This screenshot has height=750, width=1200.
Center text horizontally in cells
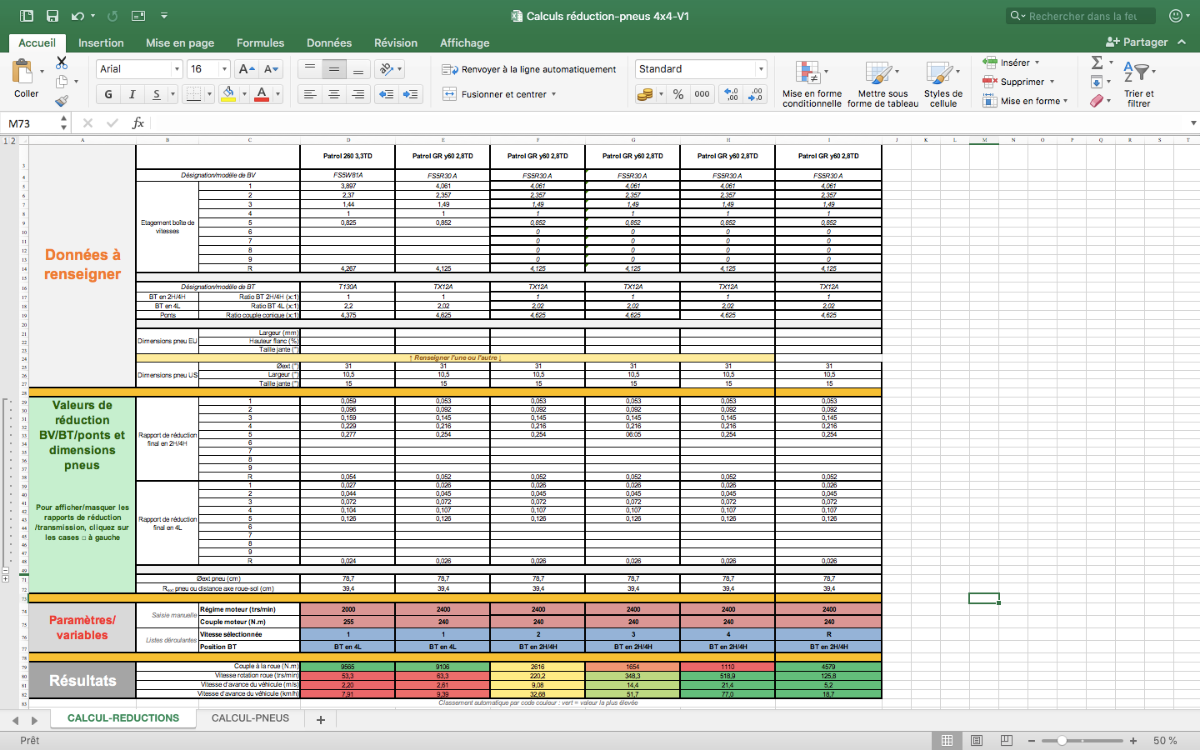pos(335,94)
